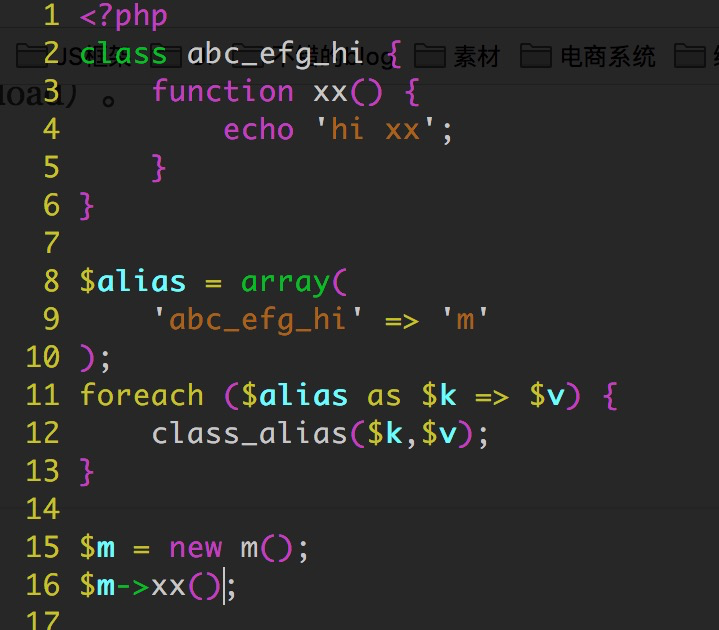Click line number 12 in the gutter

[42, 433]
